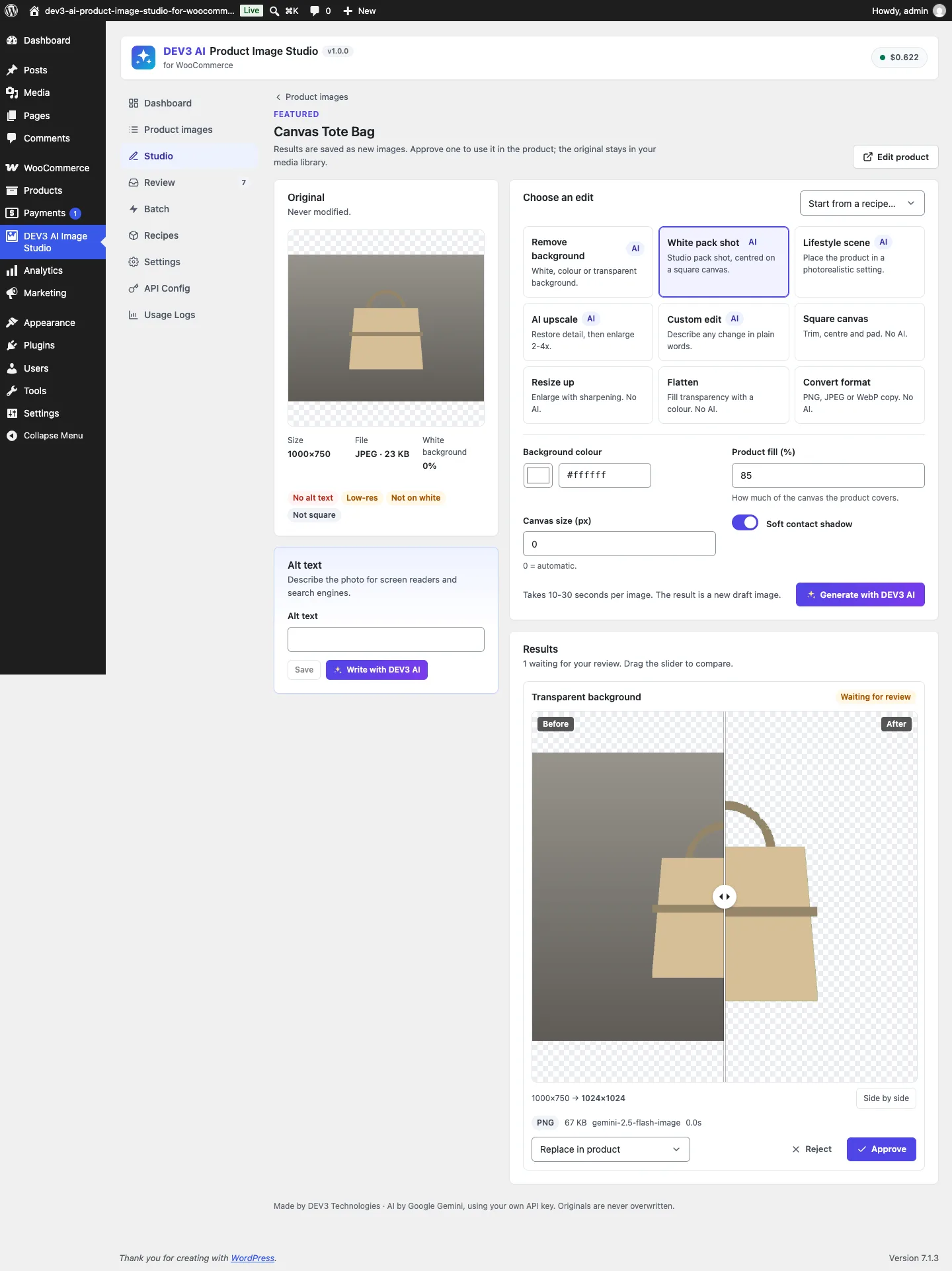
Task: Select the Square canvas edit card
Action: (859, 332)
